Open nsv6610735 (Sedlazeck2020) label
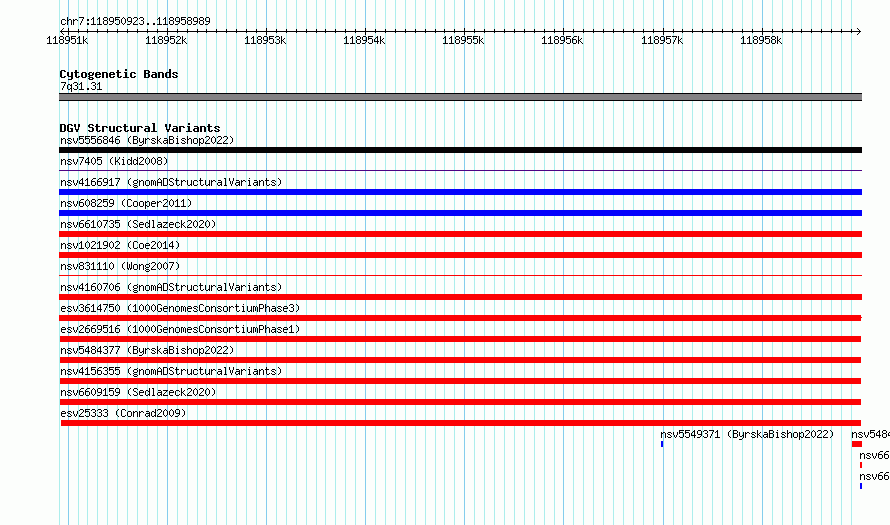 click(x=138, y=224)
